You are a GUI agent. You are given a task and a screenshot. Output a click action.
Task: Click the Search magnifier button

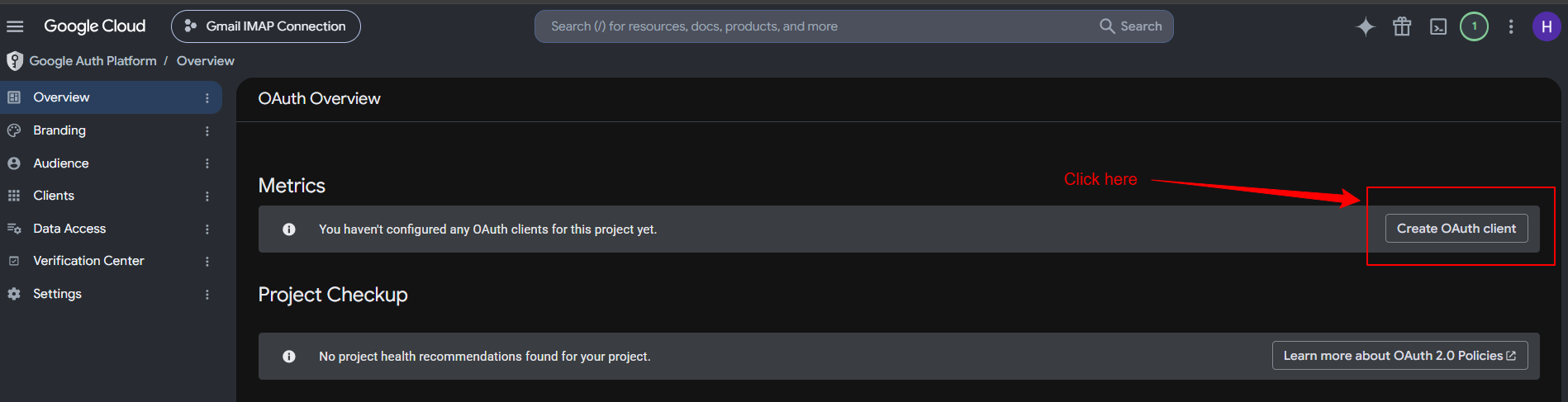click(x=1131, y=26)
